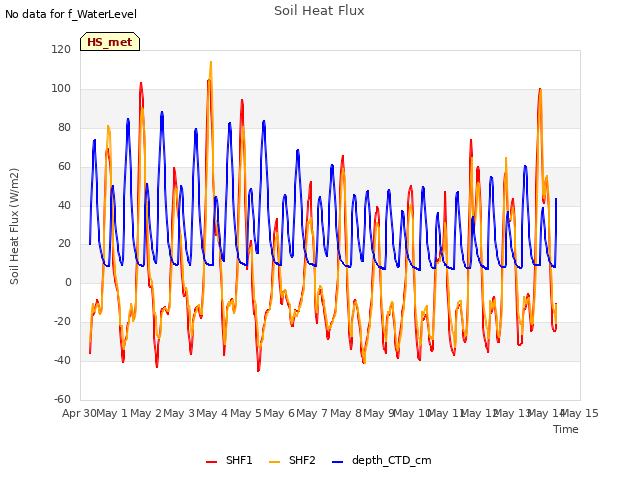Click the blue depth_CTD_cm legend color marker
Image resolution: width=640 pixels, height=480 pixels.
click(338, 462)
